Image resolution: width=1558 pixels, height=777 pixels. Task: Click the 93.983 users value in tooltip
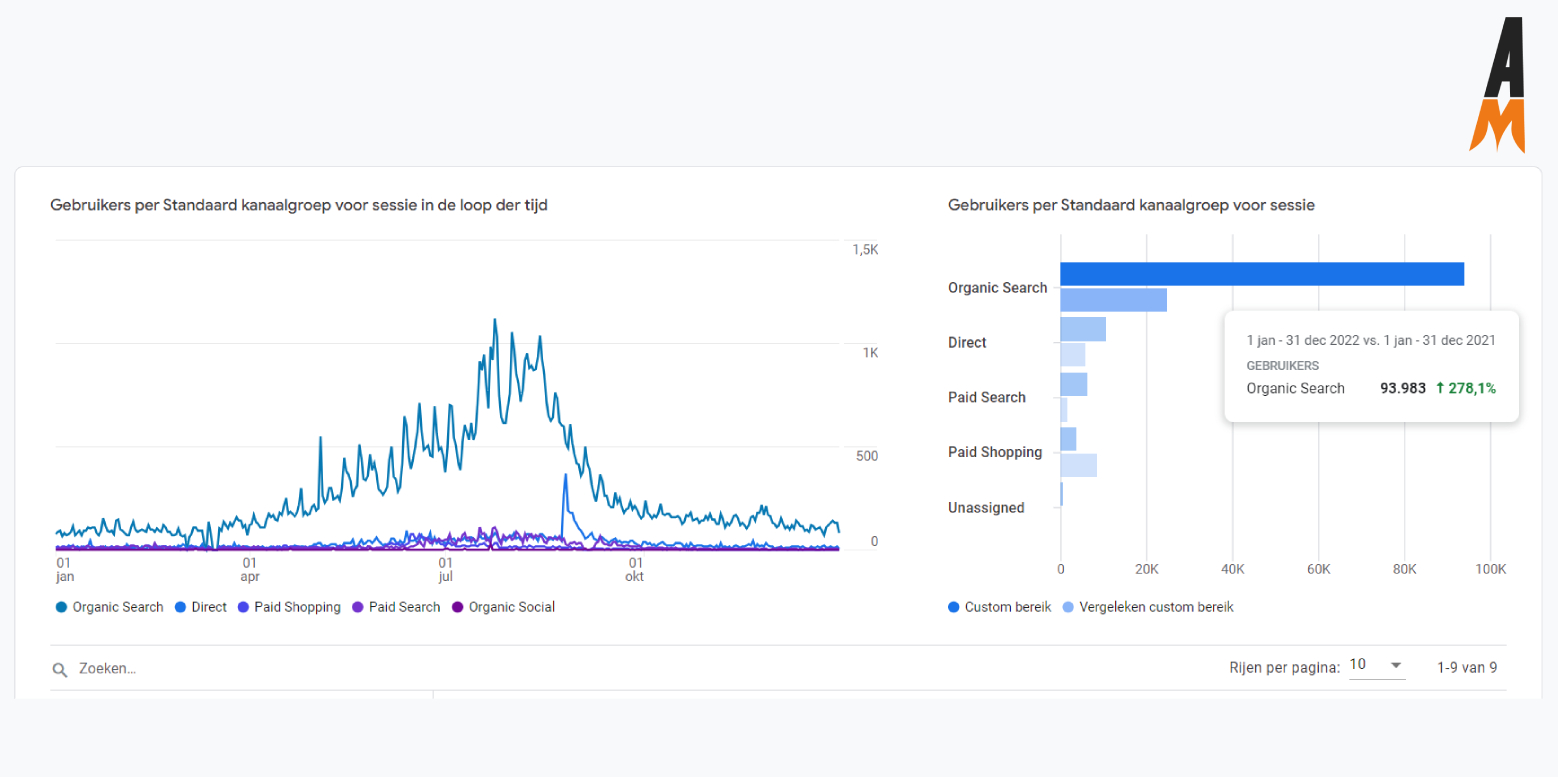(1403, 388)
